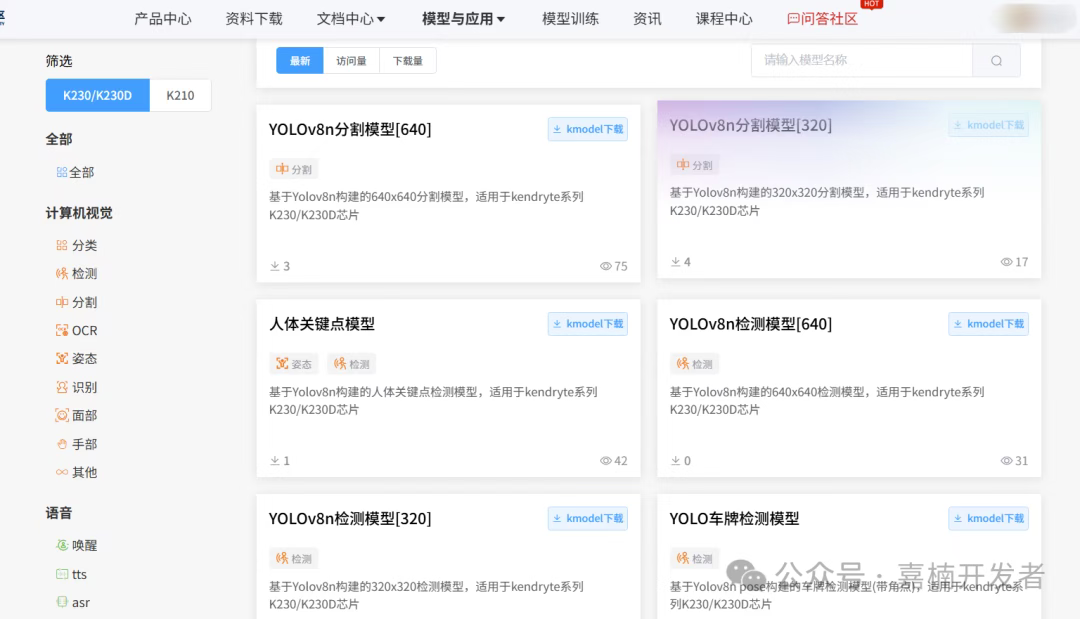
Task: Click 分割 tag on YOLOv8n分割模型[640] card
Action: pos(293,169)
